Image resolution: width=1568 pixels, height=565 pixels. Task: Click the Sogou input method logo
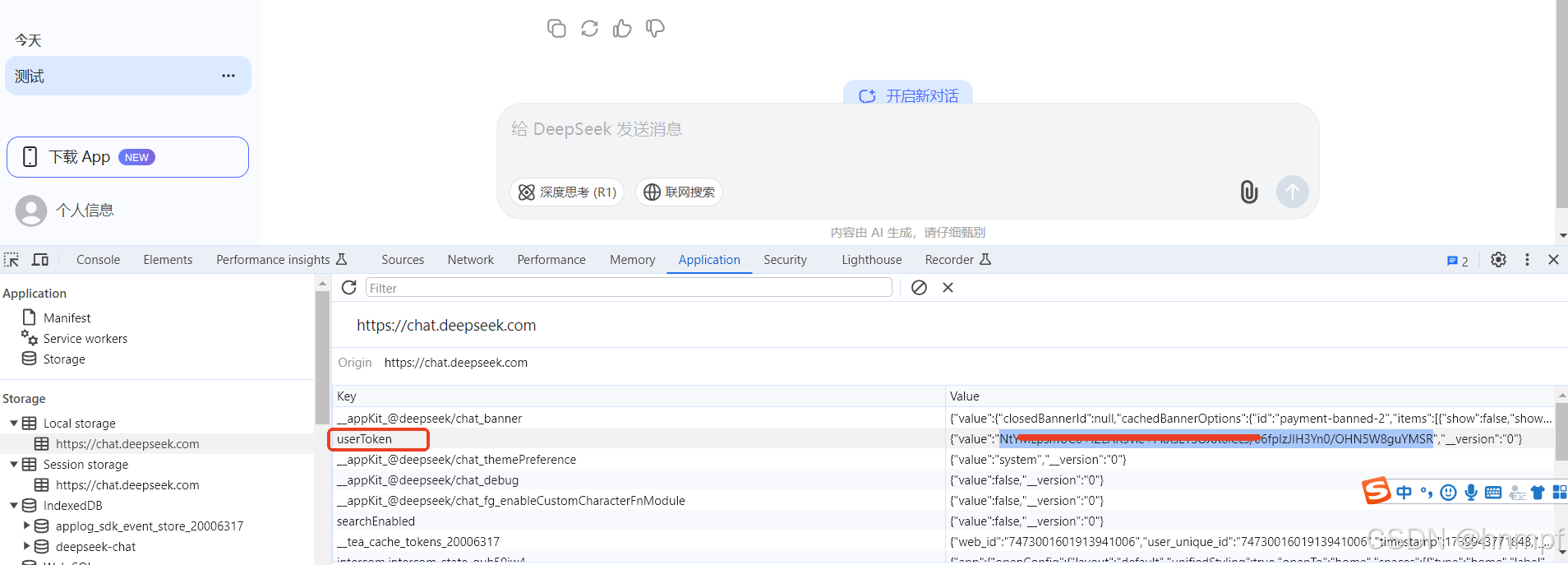[1377, 491]
